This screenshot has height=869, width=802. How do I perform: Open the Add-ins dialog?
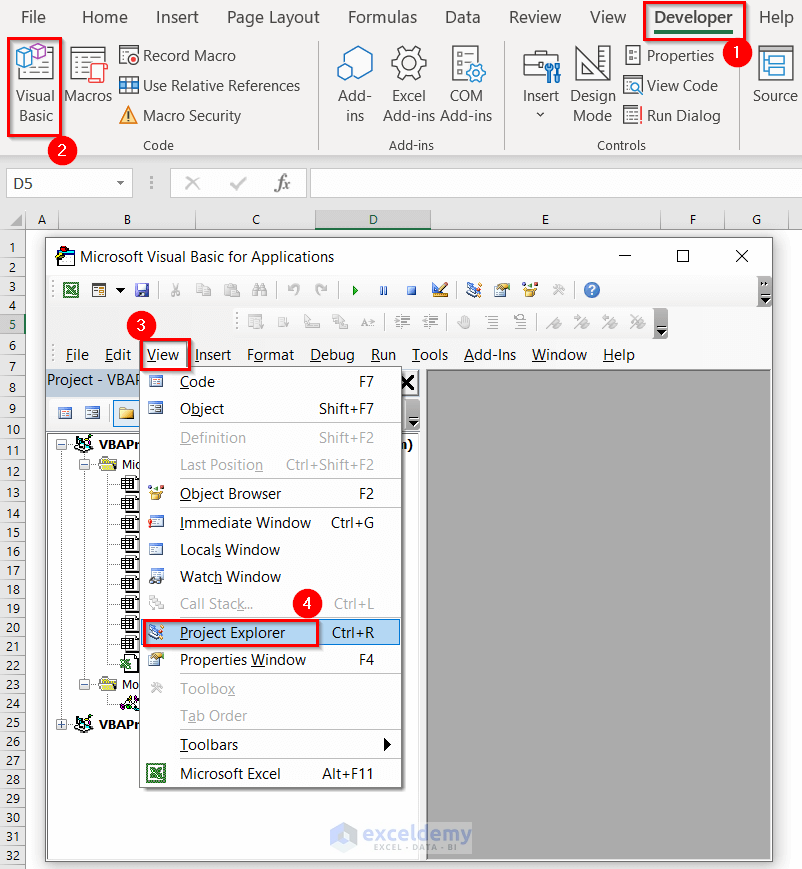(355, 85)
